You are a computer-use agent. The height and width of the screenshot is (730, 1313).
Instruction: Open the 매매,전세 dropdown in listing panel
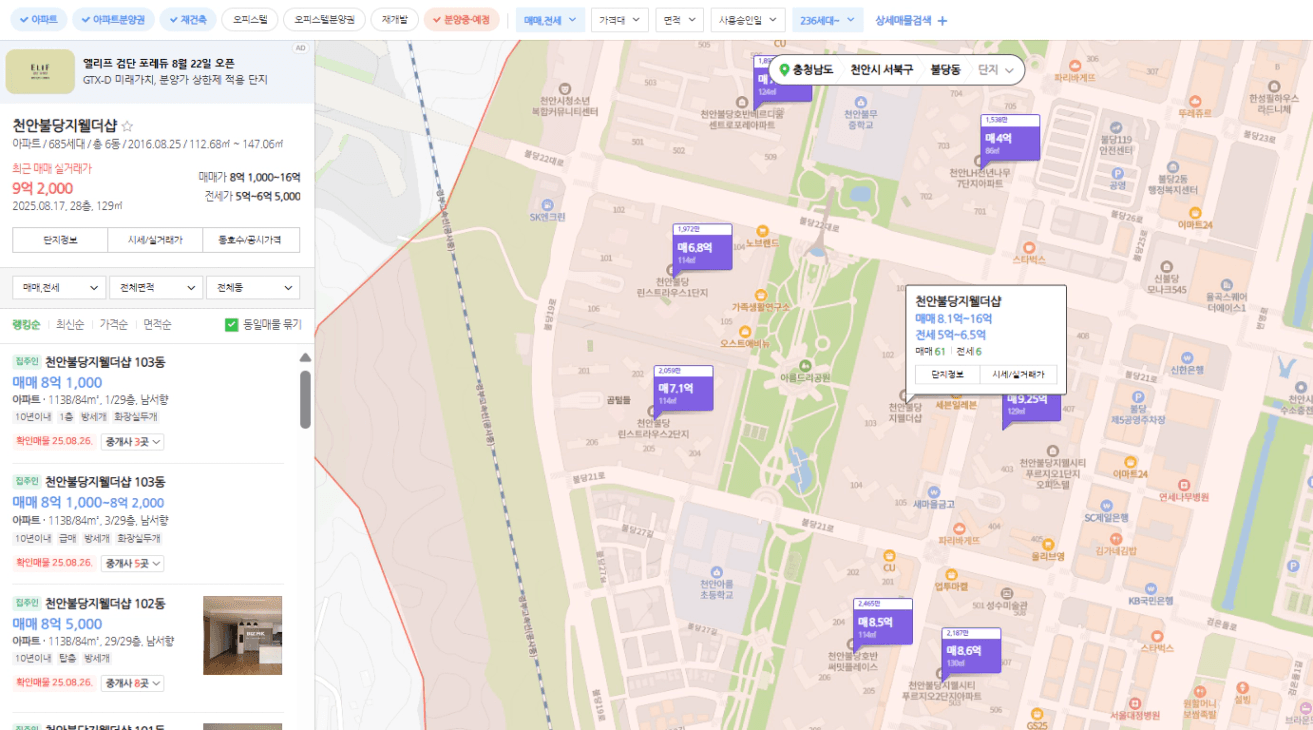point(59,287)
